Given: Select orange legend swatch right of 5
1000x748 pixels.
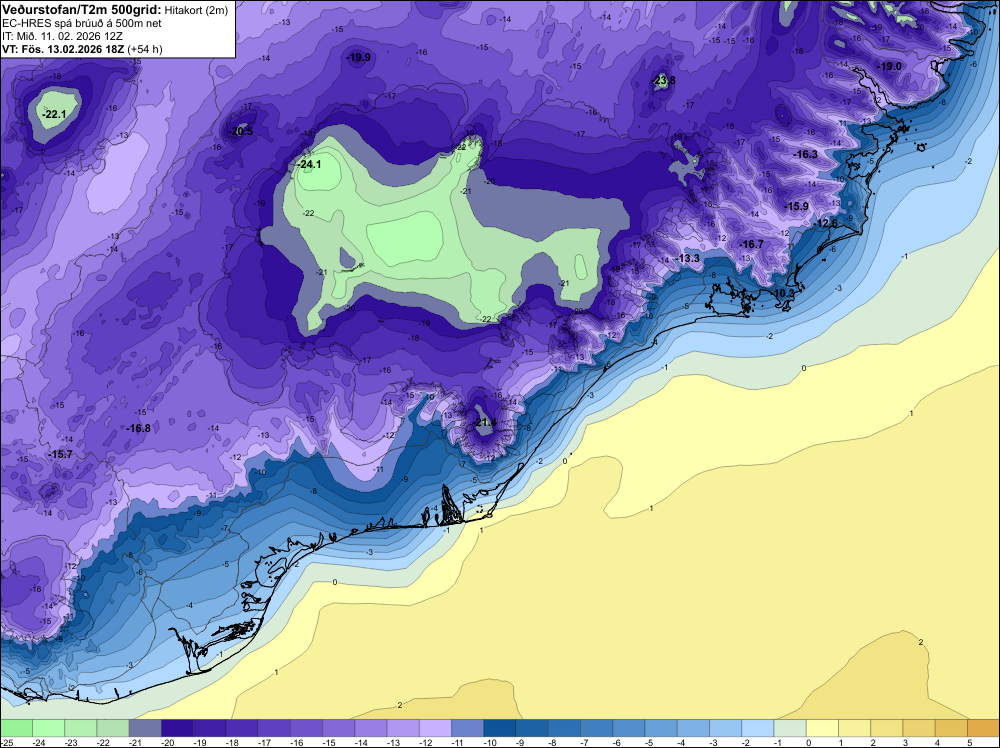Looking at the screenshot, I should coord(983,728).
